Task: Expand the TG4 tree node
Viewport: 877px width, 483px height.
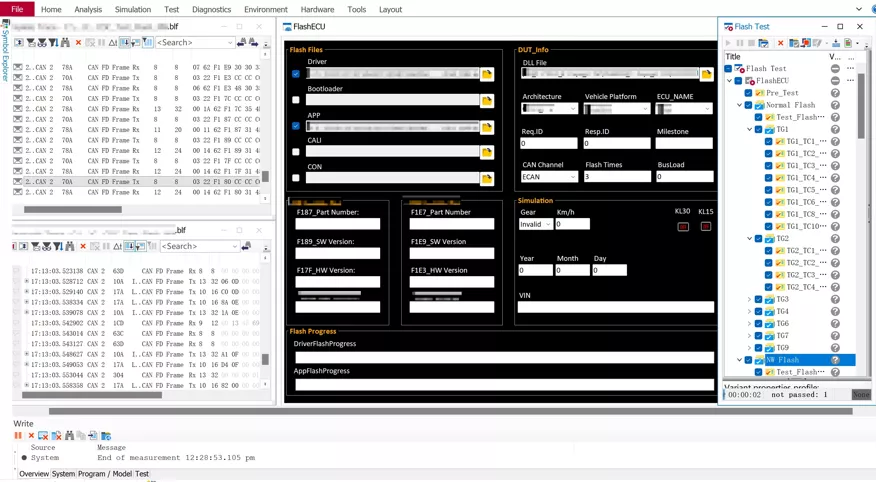Action: pos(749,311)
